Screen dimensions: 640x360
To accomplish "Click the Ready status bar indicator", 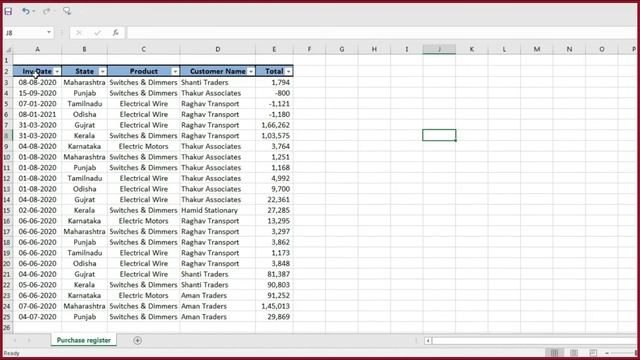I will (x=11, y=353).
